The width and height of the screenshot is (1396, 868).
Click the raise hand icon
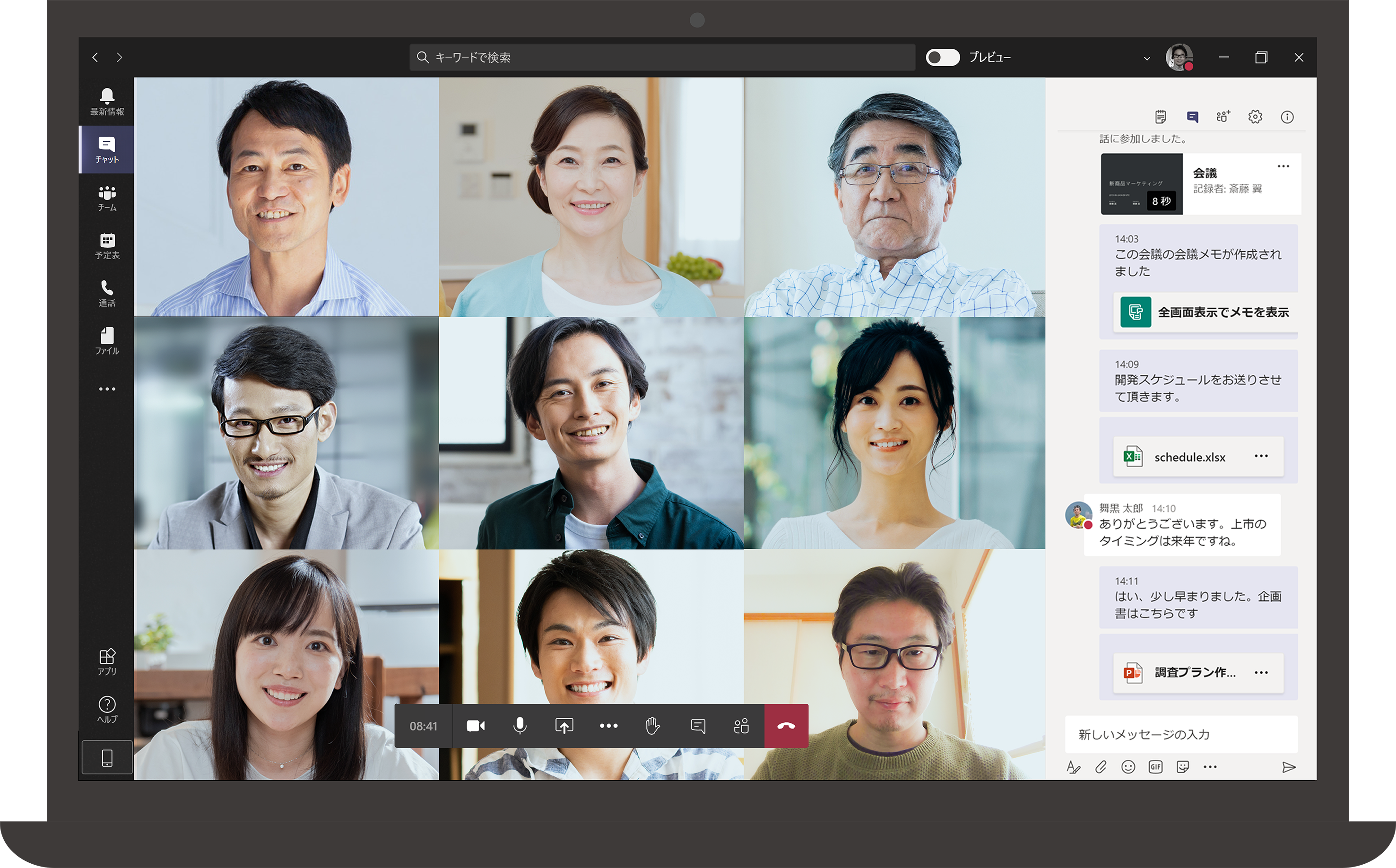click(x=653, y=726)
